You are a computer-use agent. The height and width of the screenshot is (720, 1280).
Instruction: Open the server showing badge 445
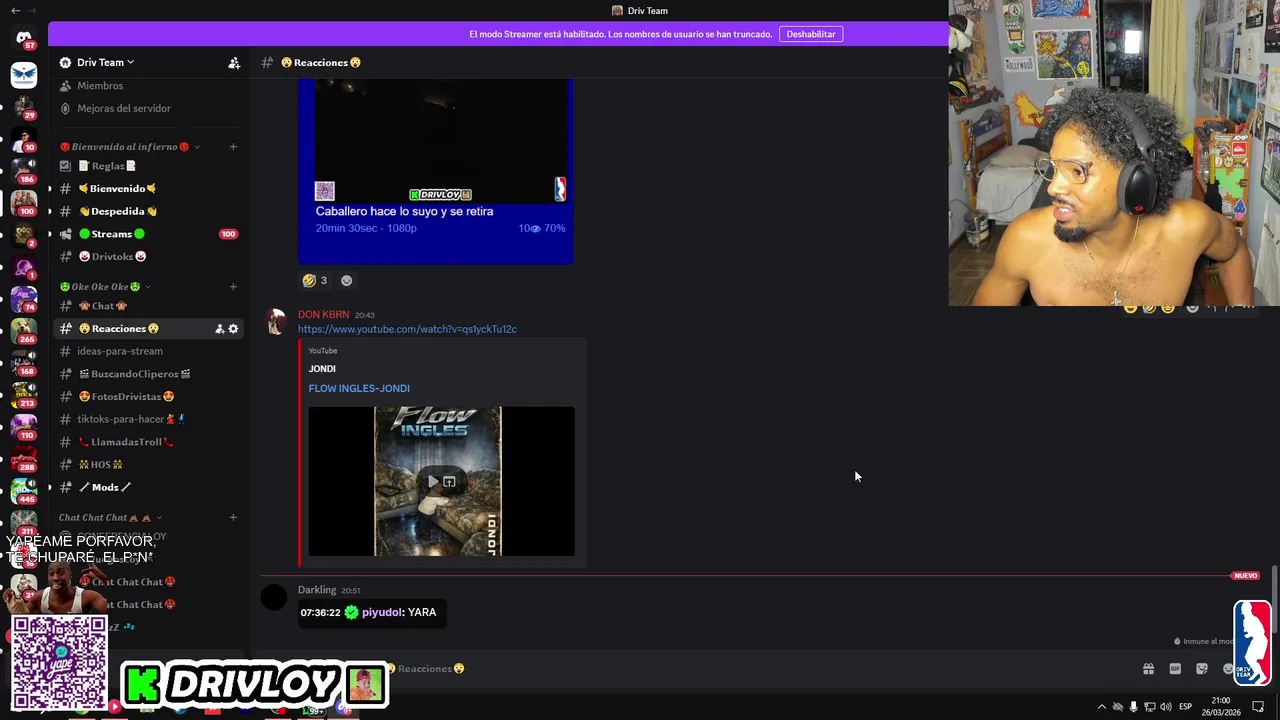24,491
